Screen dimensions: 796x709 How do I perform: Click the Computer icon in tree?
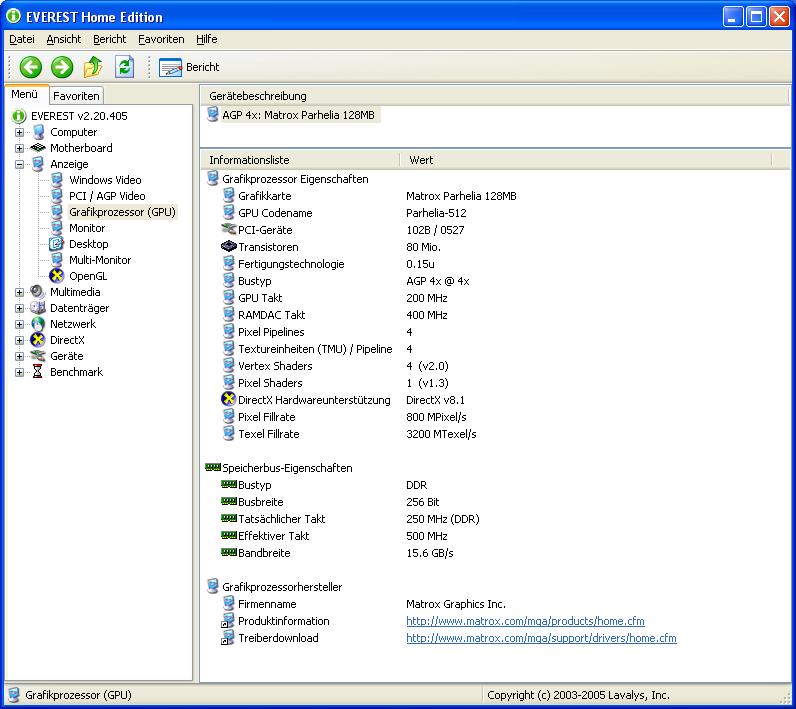click(x=39, y=132)
